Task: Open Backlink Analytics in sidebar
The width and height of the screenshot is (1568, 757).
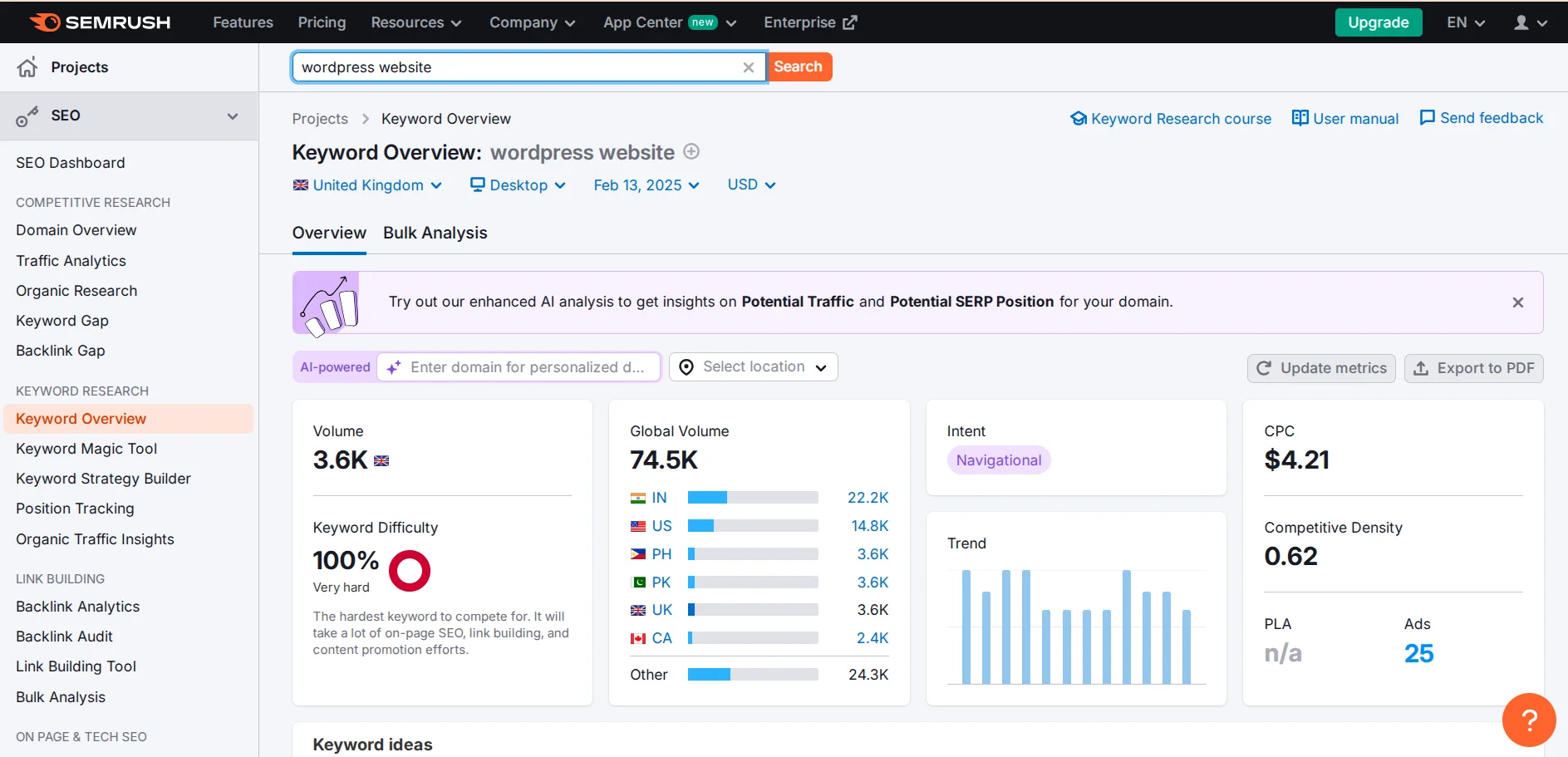Action: coord(78,607)
